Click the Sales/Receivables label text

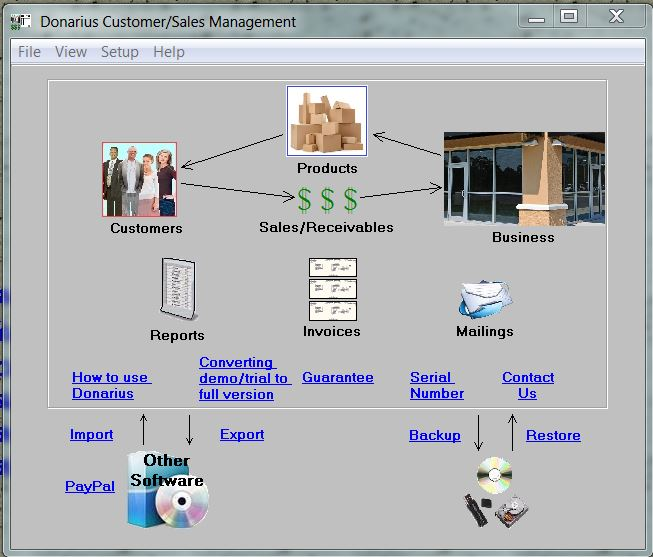[326, 227]
